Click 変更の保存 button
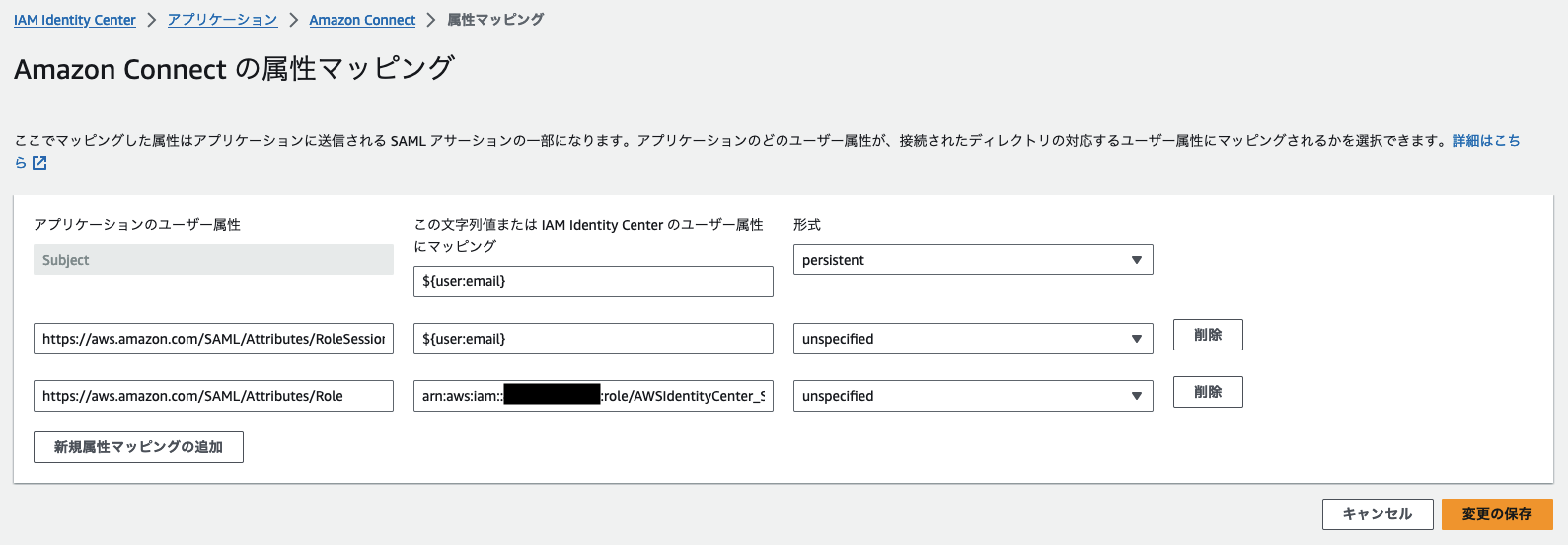The image size is (1568, 545). [x=1497, y=514]
